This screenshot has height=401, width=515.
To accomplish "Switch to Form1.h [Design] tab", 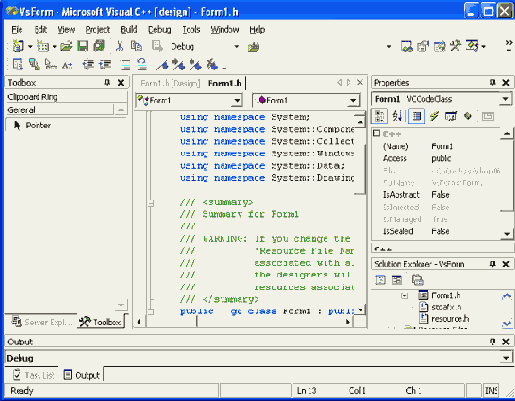I will click(170, 83).
